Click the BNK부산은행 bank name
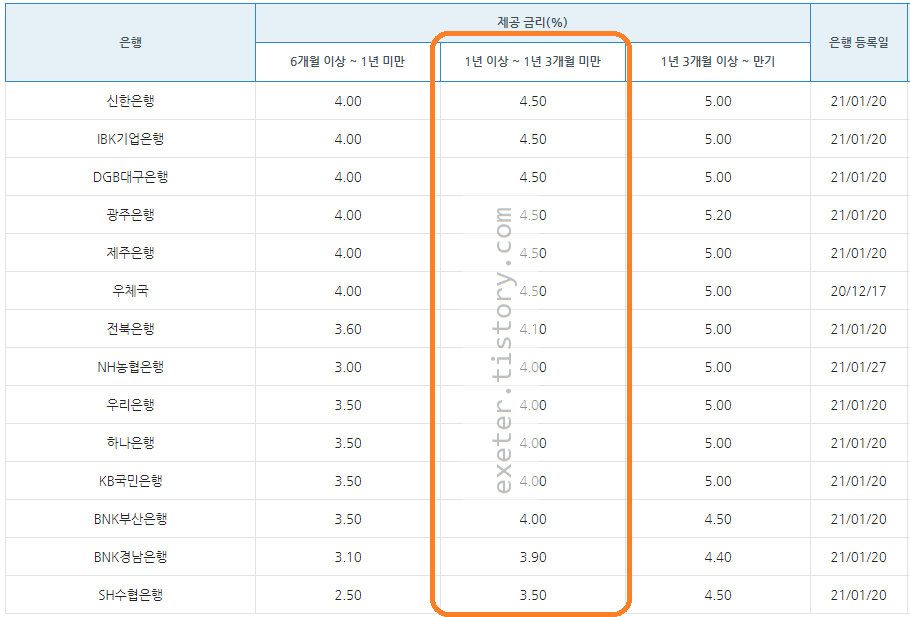 (131, 519)
